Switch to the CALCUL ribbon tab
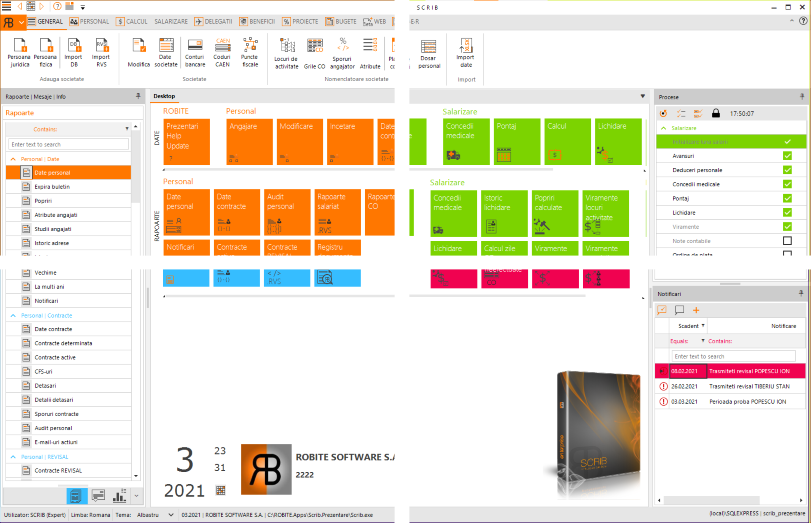Screen dimensions: 811x523 (131, 20)
